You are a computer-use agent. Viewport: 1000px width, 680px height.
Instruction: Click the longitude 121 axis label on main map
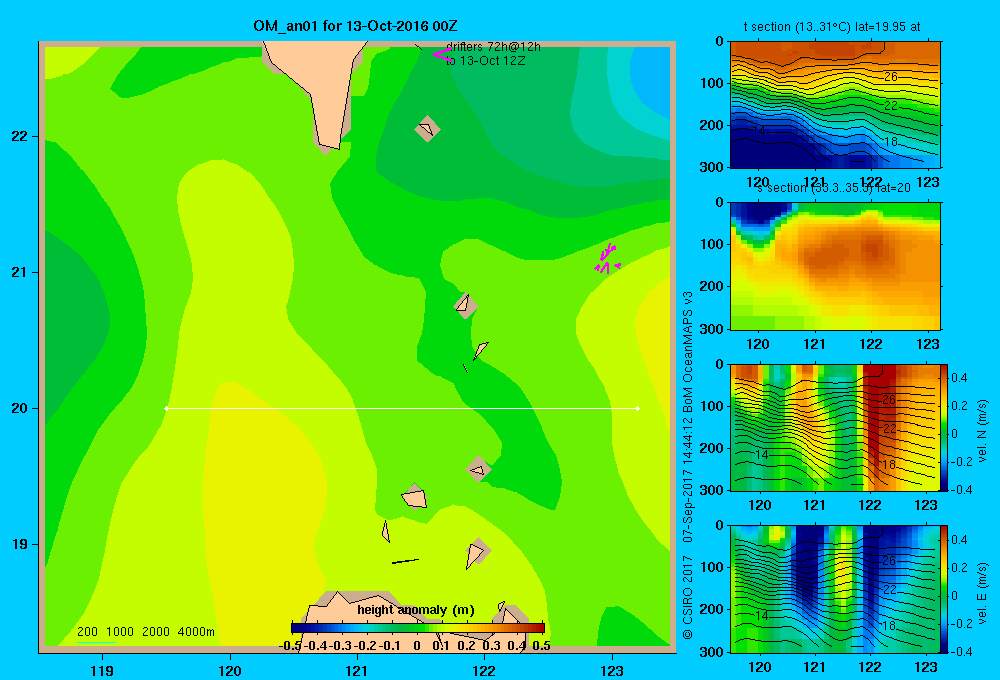click(x=357, y=670)
